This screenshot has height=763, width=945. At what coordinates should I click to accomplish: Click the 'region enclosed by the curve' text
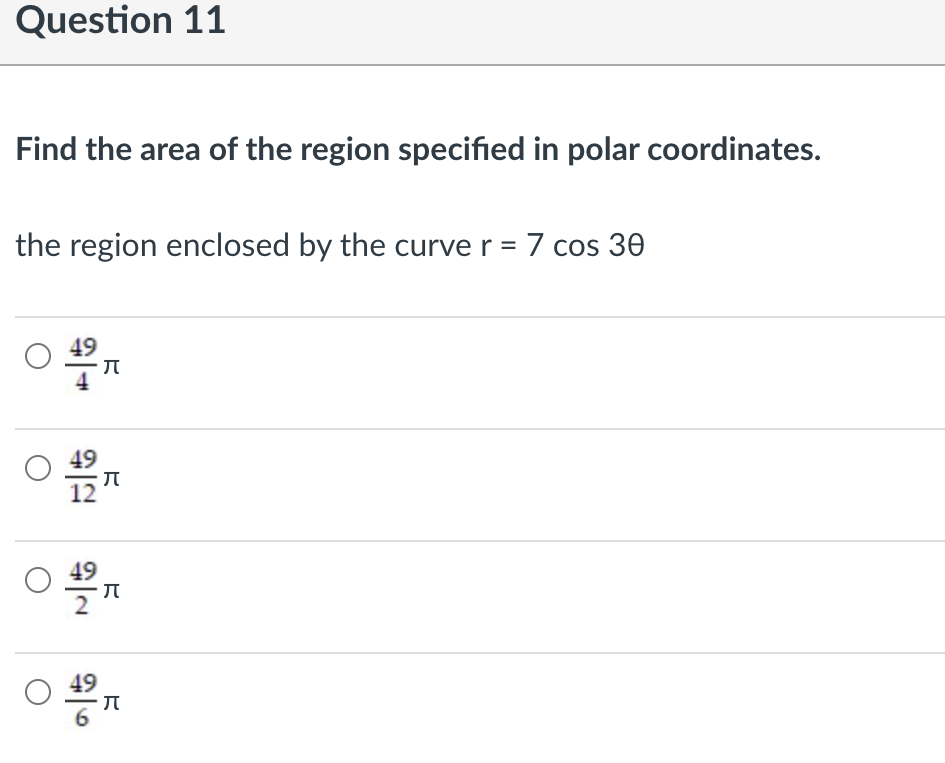[x=270, y=246]
